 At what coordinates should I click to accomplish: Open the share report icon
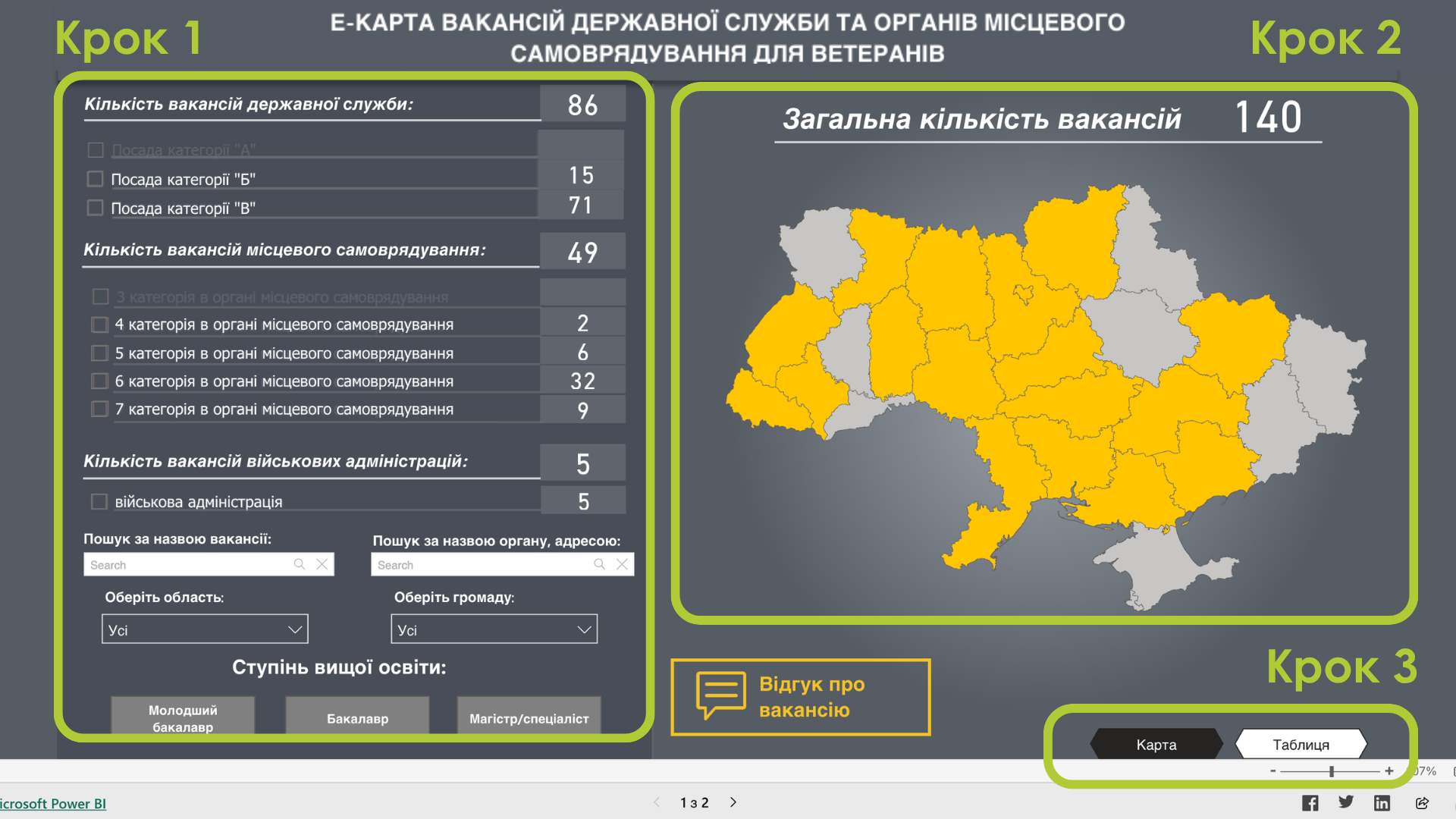point(1422,803)
